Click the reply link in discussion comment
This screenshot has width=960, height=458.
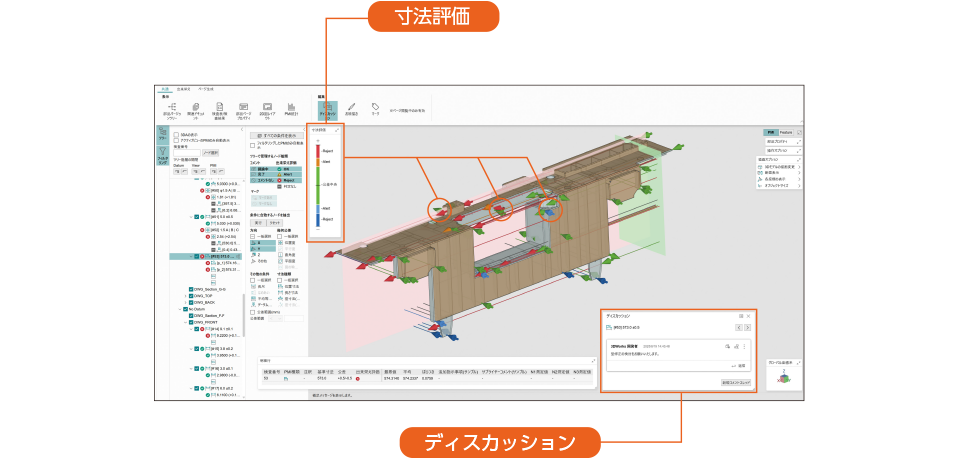click(x=741, y=365)
